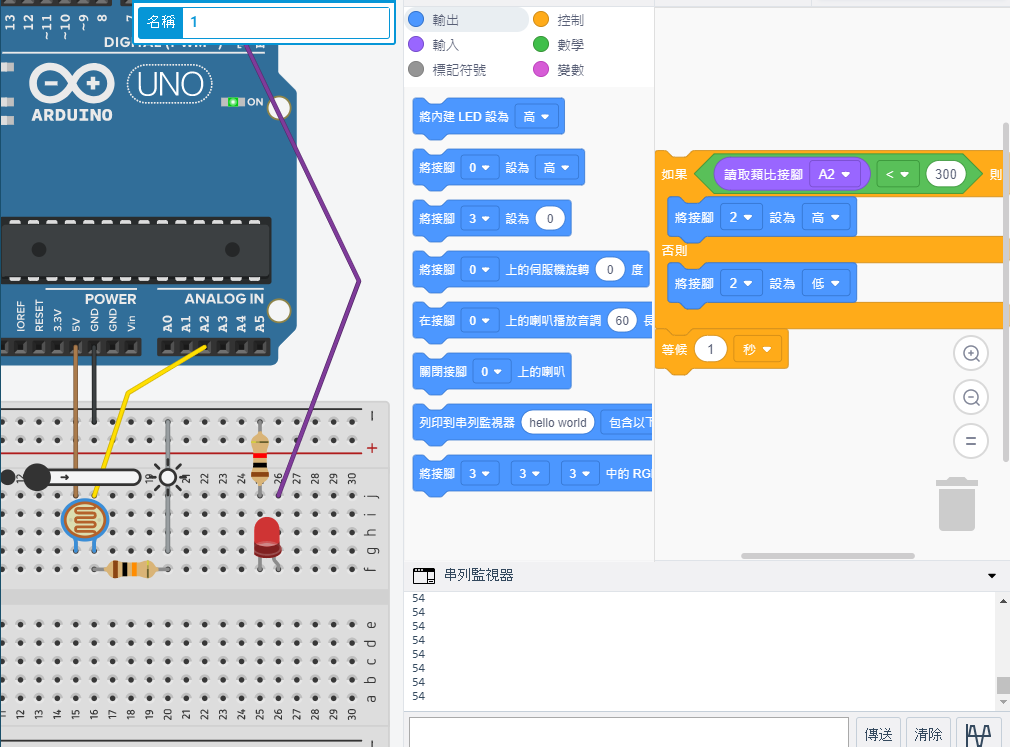1010x747 pixels.
Task: Click the 清除 clear button
Action: tap(928, 734)
